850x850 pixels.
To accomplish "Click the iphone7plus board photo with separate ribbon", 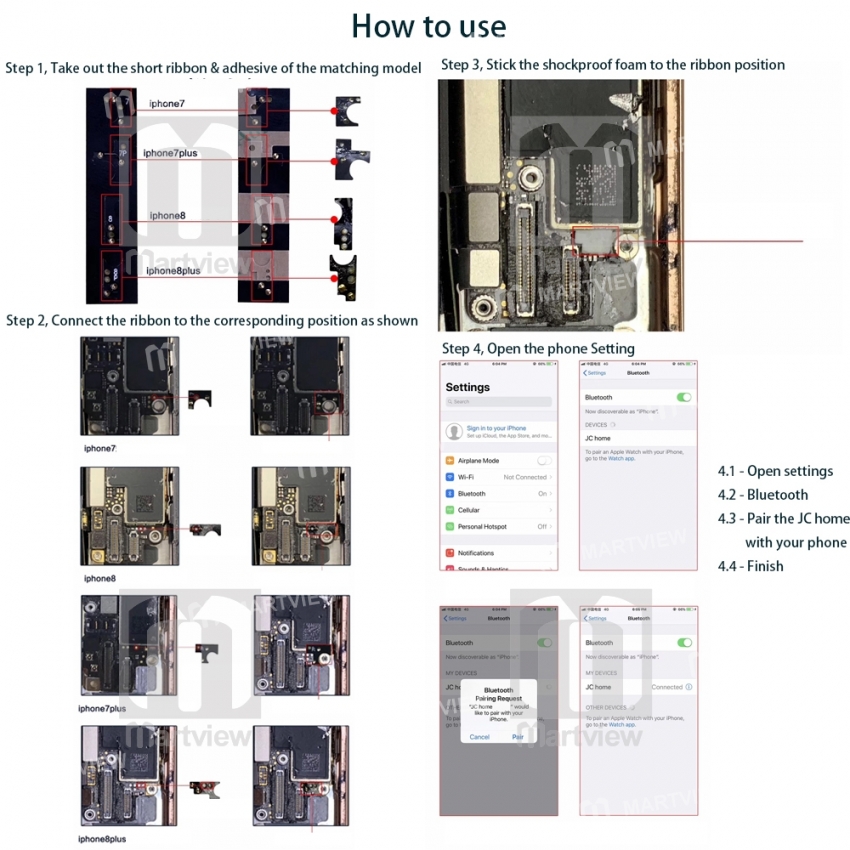I will pyautogui.click(x=129, y=645).
